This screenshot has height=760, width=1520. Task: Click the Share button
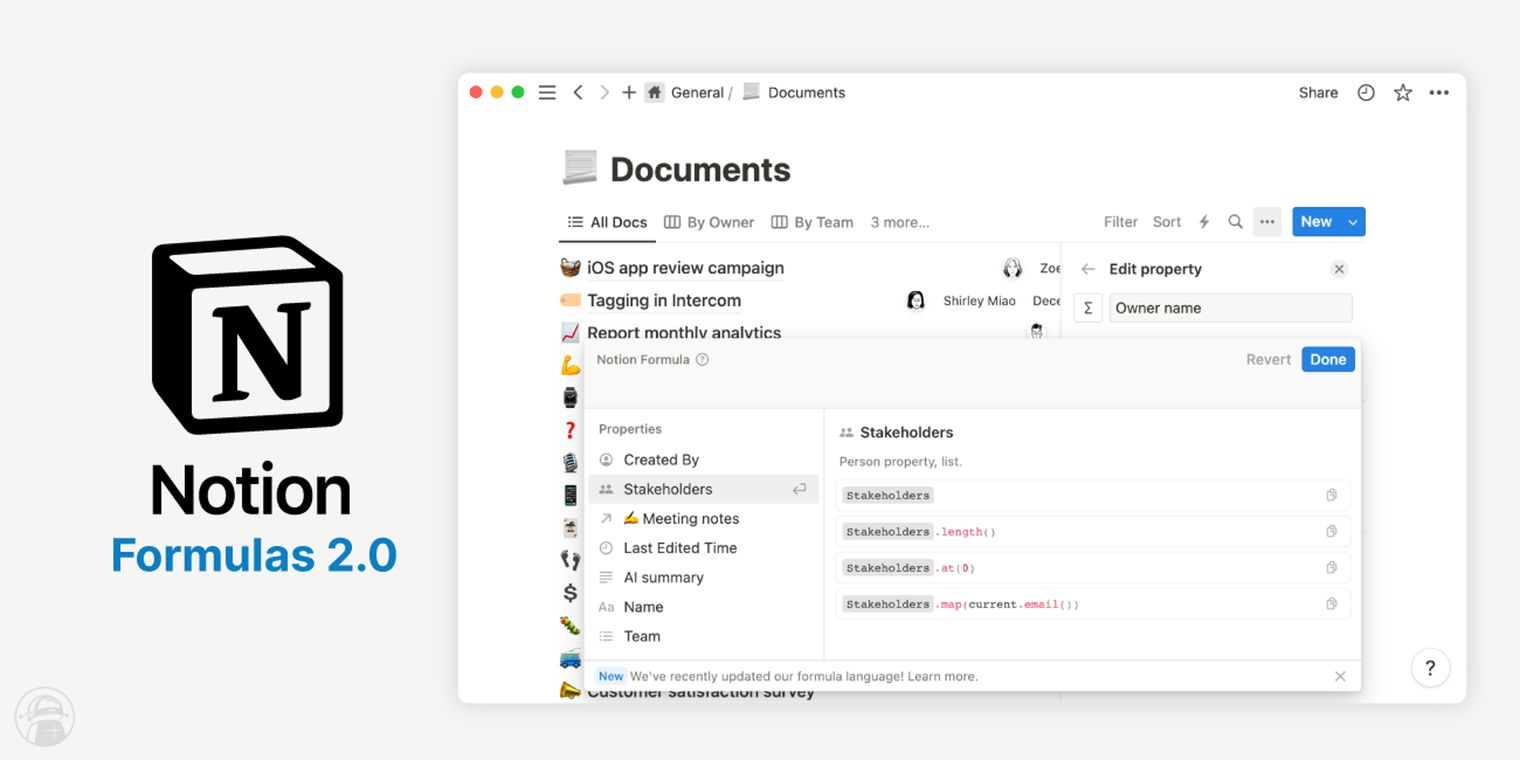click(x=1318, y=92)
